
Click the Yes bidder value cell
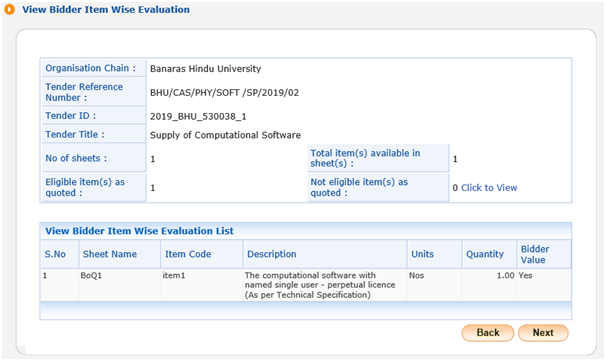tap(525, 276)
